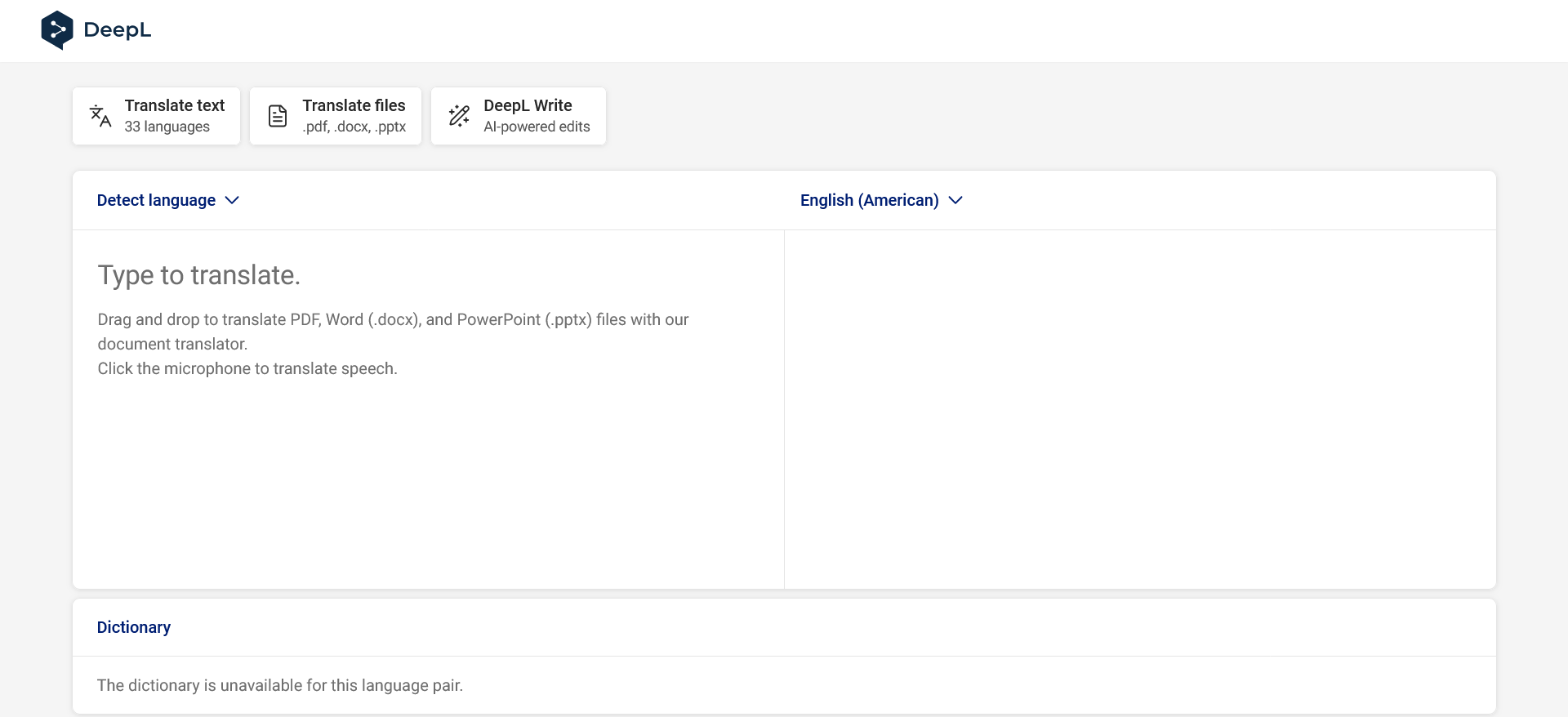Click the Translate text language icon
The height and width of the screenshot is (717, 1568).
(100, 116)
